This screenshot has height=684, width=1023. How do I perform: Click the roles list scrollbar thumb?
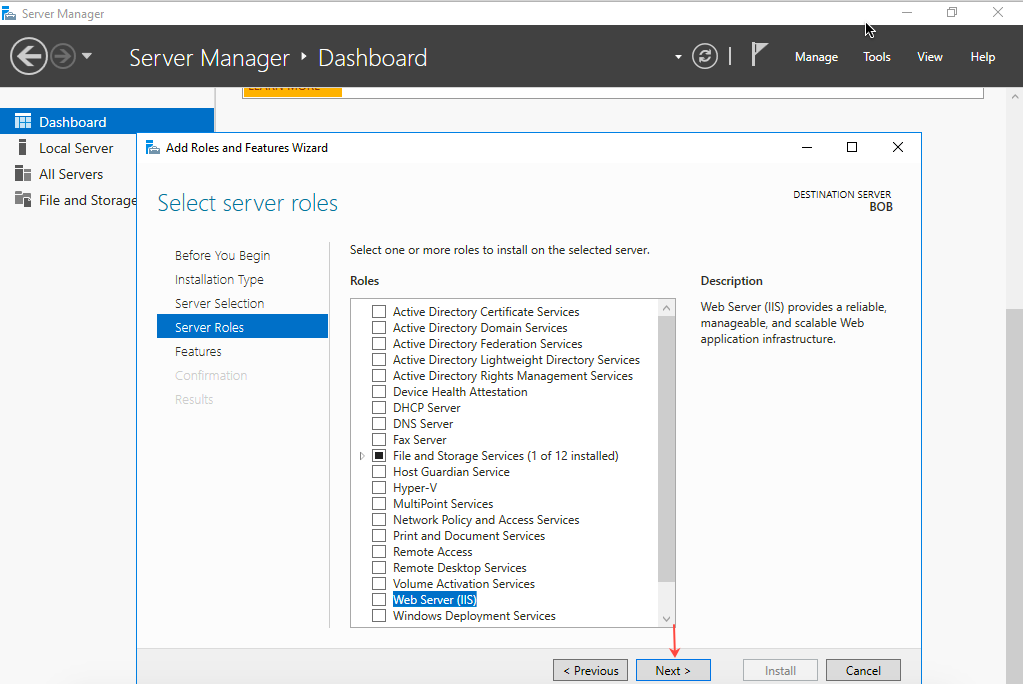pos(666,448)
